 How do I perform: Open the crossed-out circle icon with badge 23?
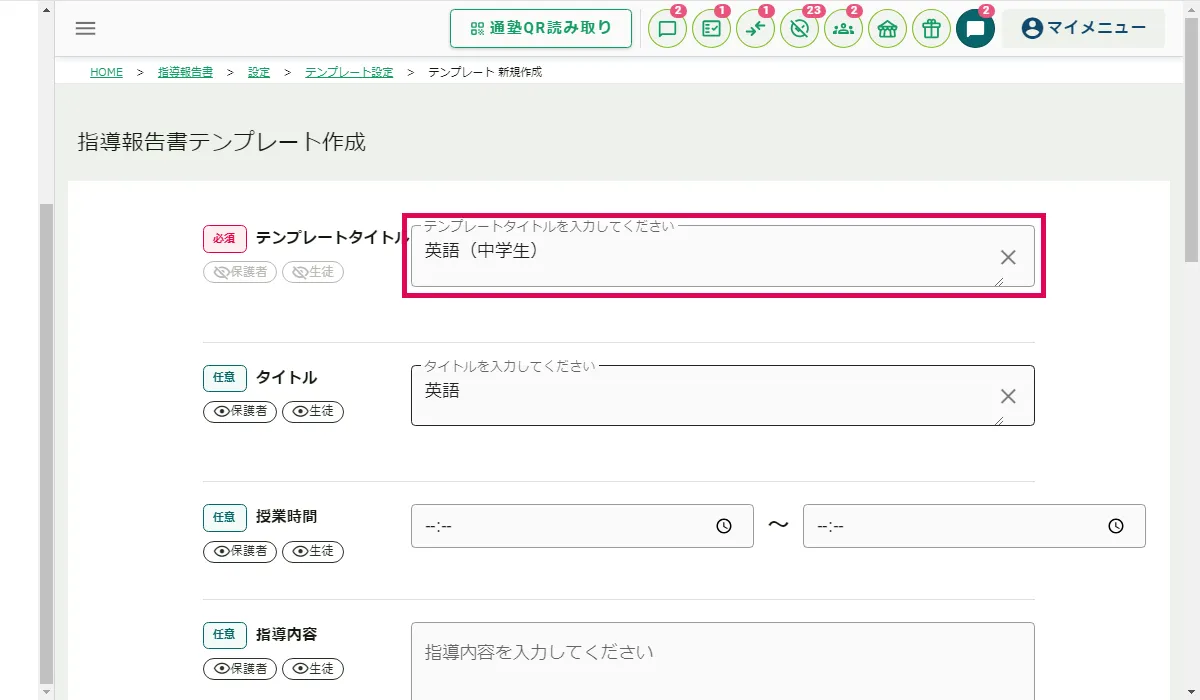pos(800,29)
